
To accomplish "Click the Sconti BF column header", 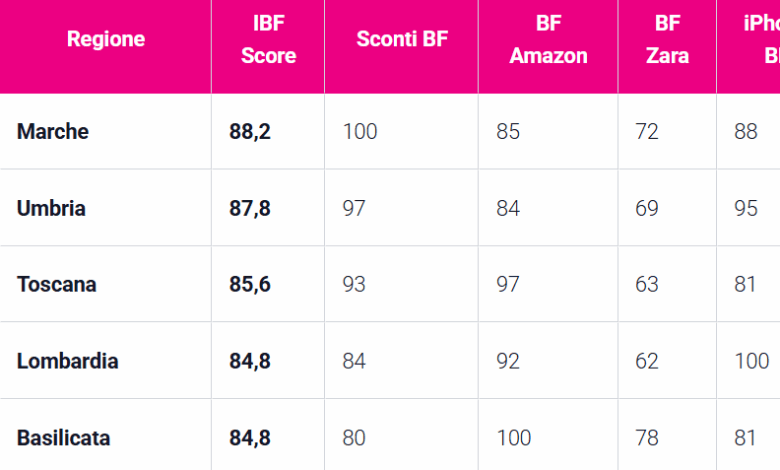I will pyautogui.click(x=402, y=39).
